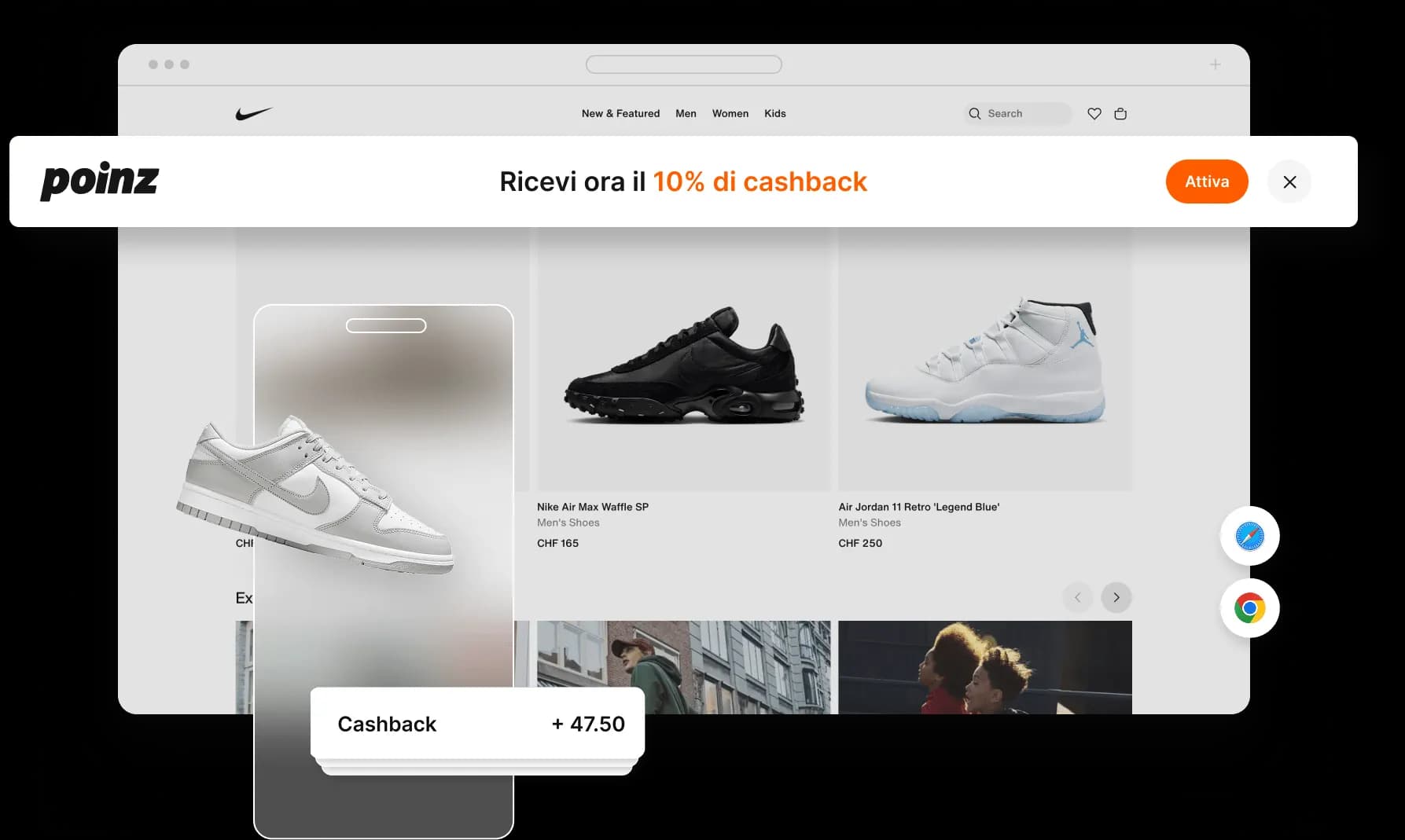Select the Chrome browser icon
The image size is (1405, 840).
coord(1249,608)
